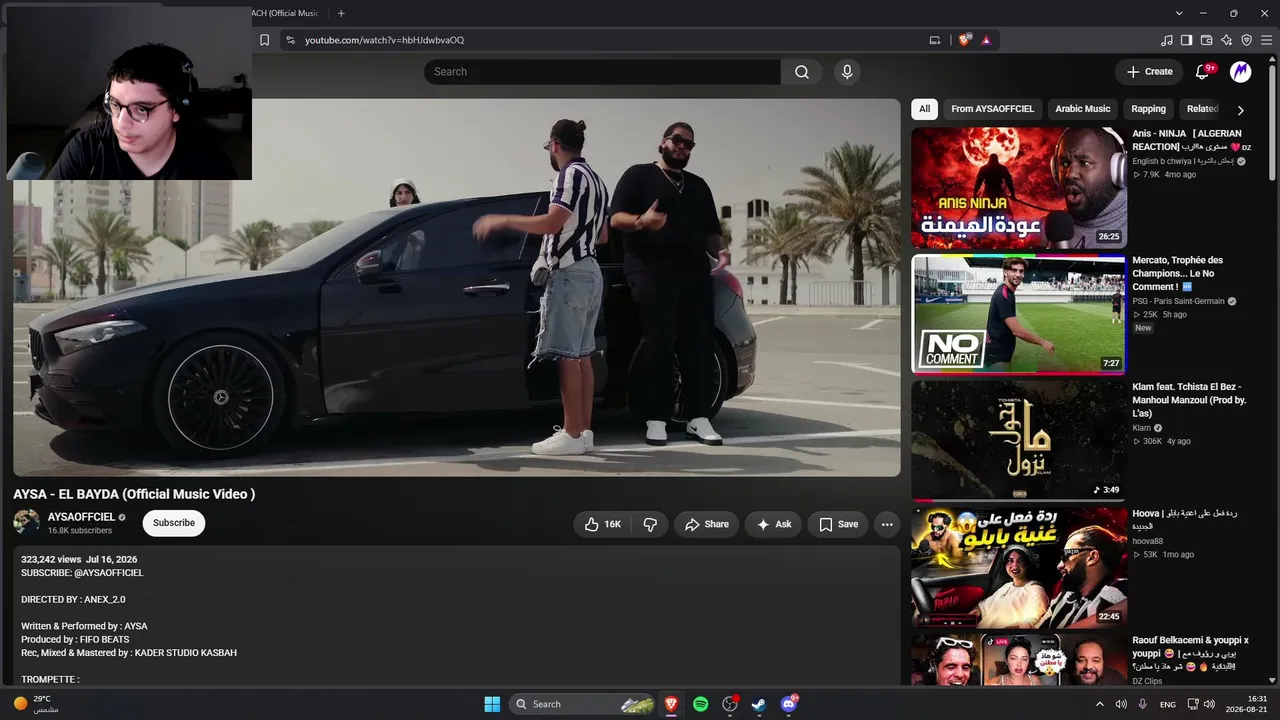Click the 323,242 views text
This screenshot has height=720, width=1280.
click(51, 560)
